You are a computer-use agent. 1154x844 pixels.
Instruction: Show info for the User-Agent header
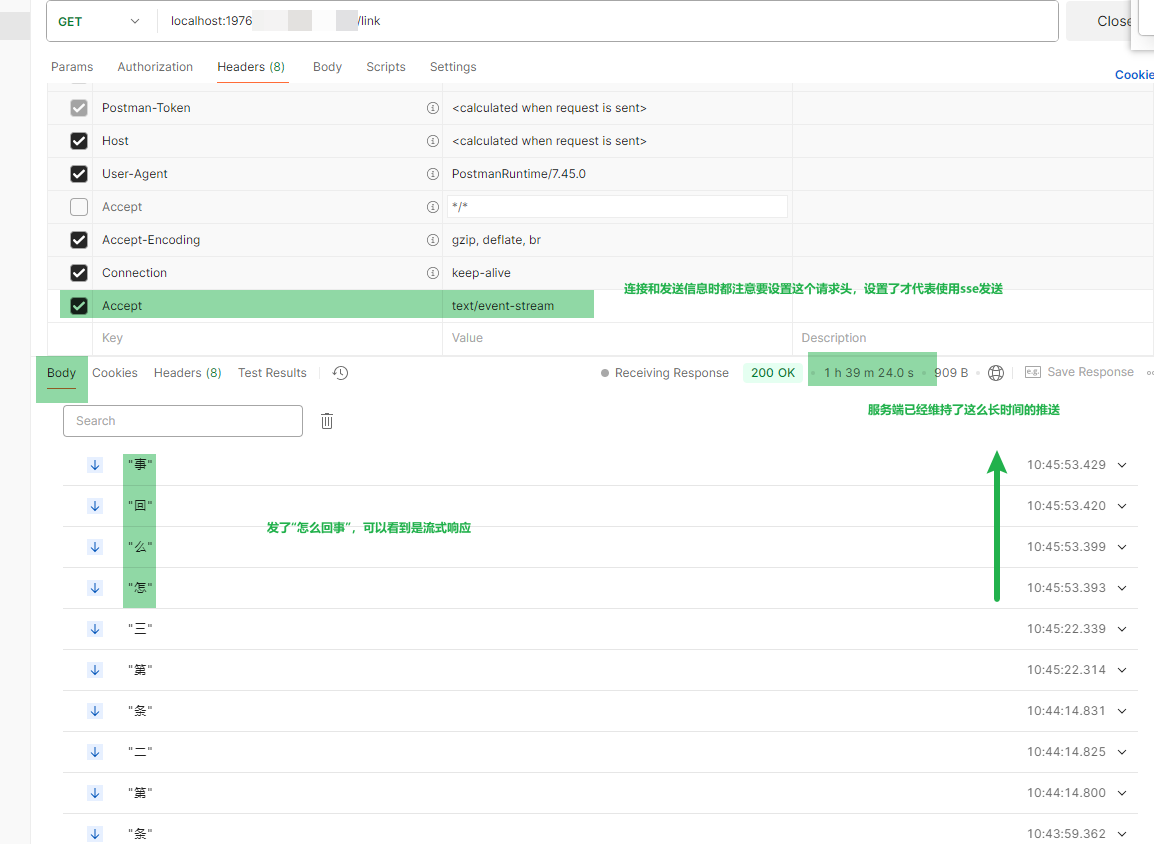[x=433, y=174]
